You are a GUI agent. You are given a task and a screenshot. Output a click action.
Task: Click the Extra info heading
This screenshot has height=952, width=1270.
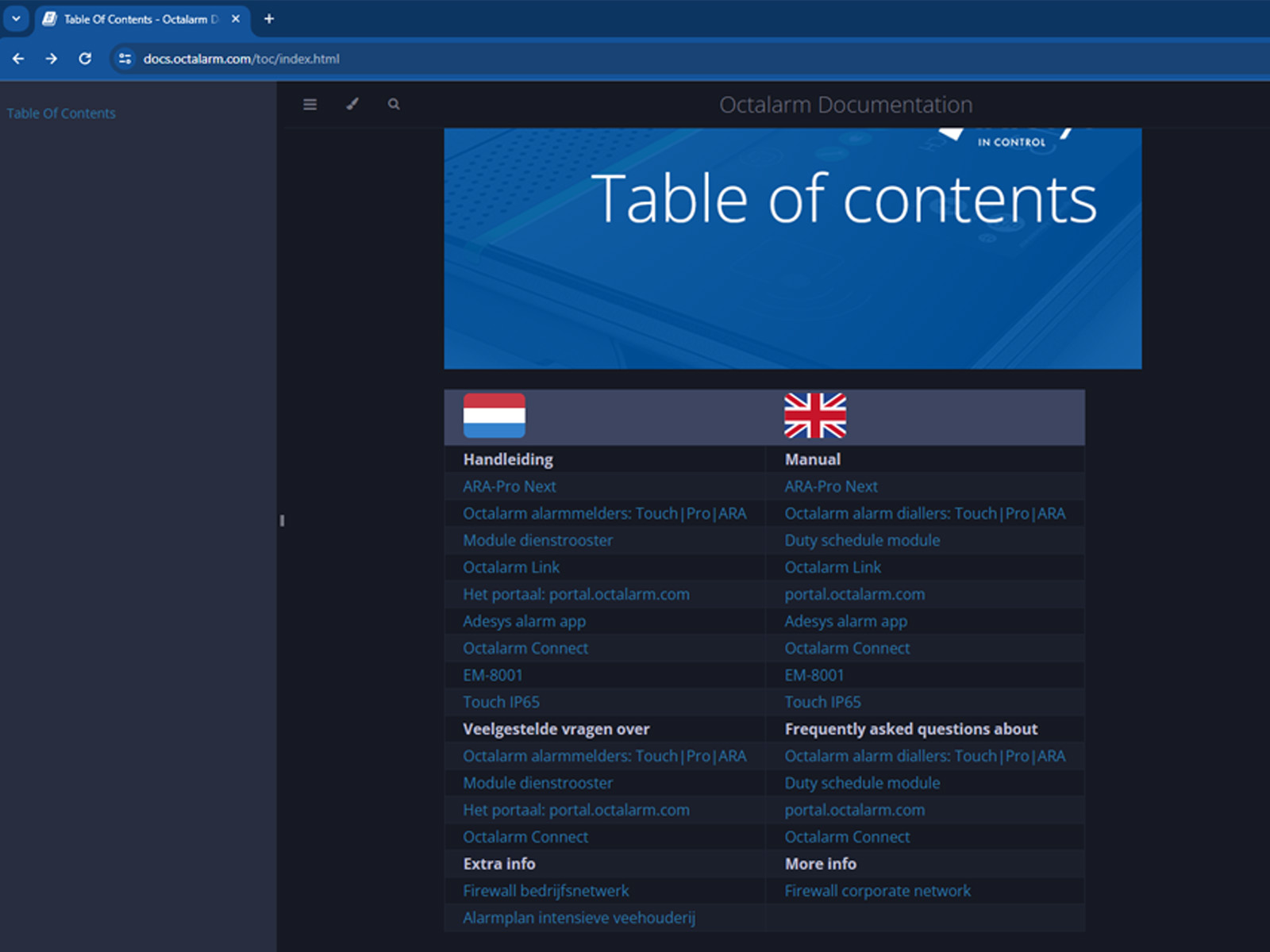[x=499, y=864]
